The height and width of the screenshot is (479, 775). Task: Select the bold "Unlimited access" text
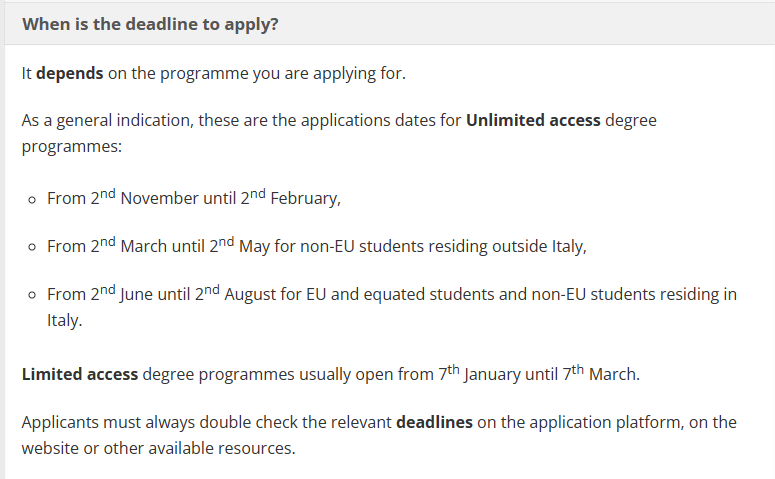[533, 120]
